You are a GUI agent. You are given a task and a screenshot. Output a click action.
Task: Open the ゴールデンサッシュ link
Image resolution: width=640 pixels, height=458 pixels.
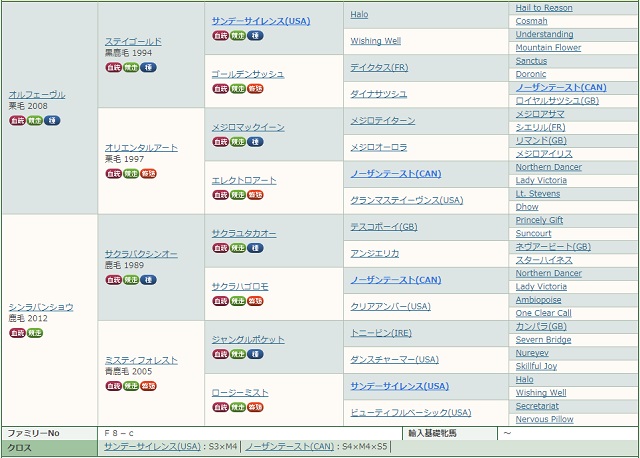coord(248,74)
